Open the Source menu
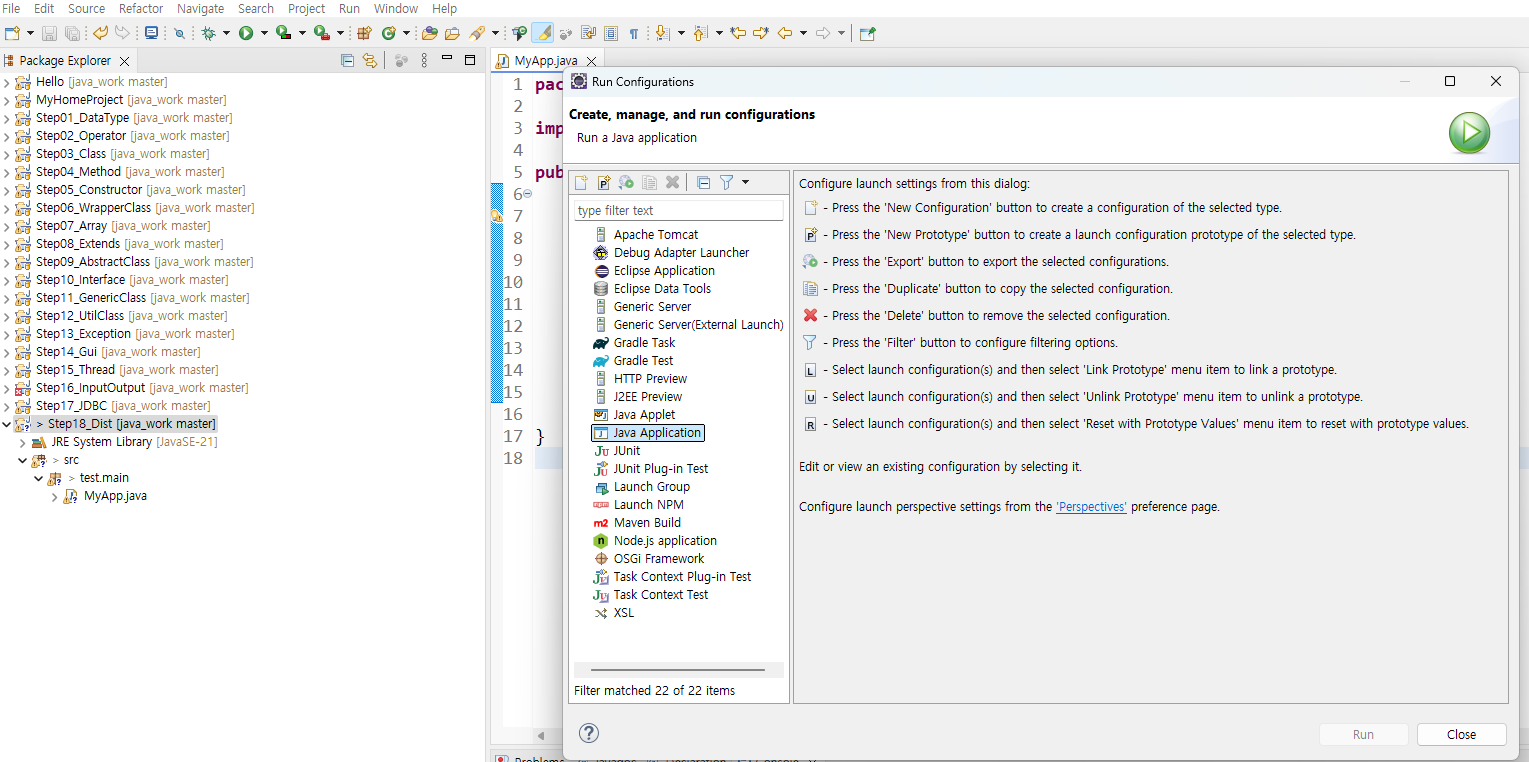Screen dimensions: 1529x762 (86, 8)
